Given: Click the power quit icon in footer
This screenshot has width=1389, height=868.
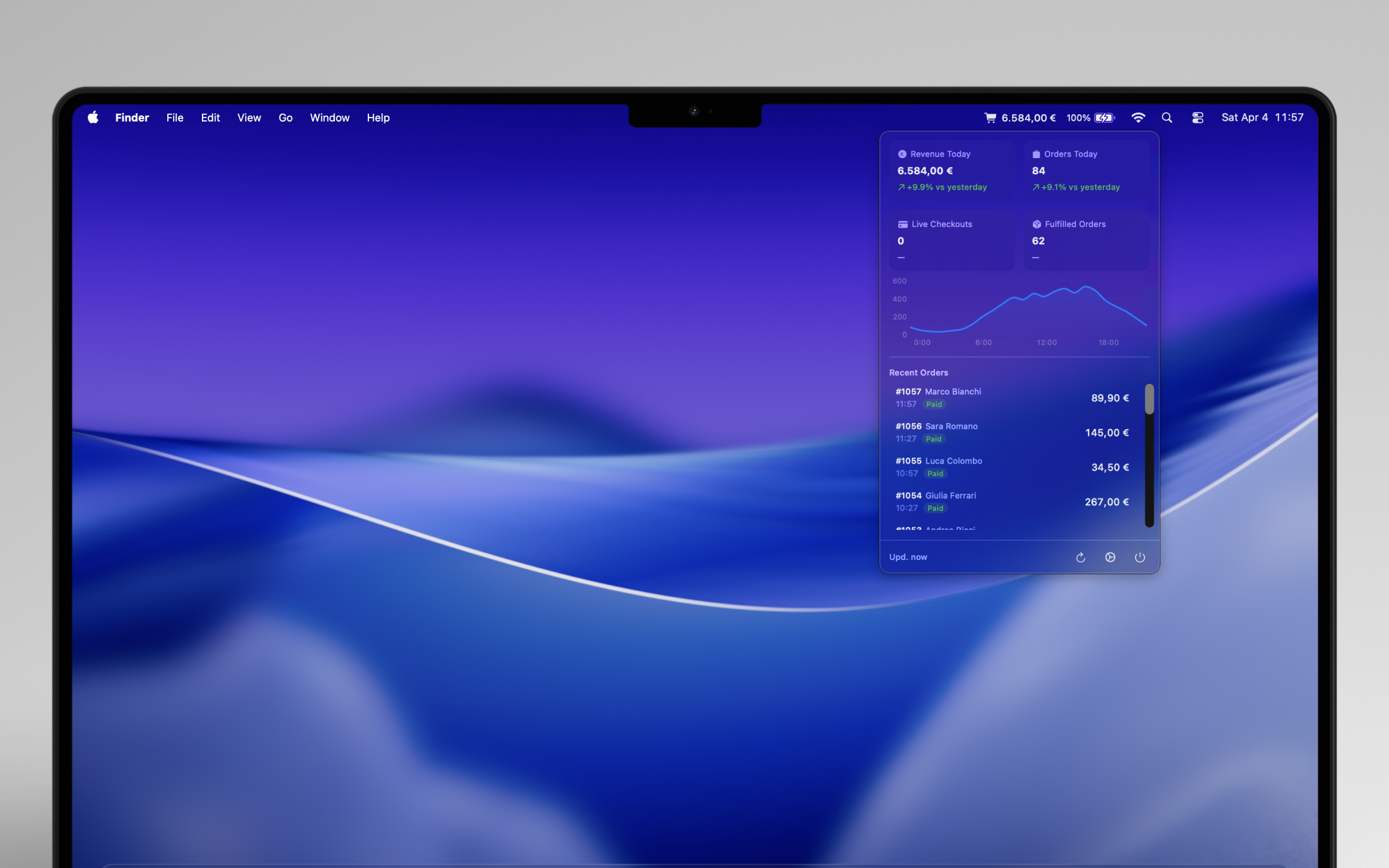Looking at the screenshot, I should pos(1139,557).
